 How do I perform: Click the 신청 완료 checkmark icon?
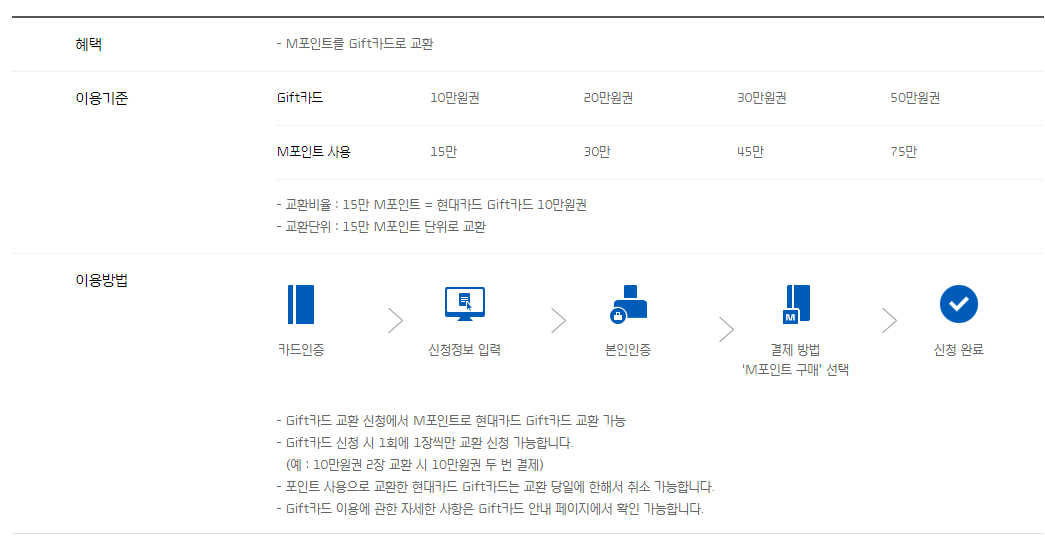click(x=958, y=304)
